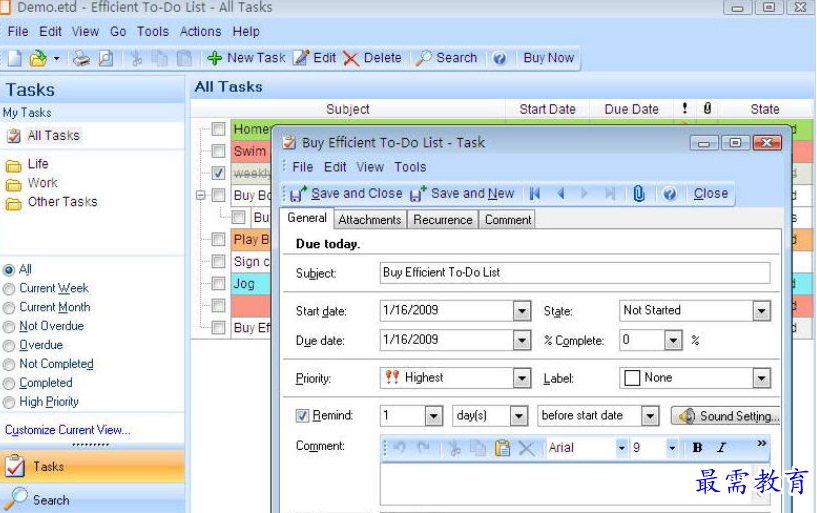Select Not Overdue filter
The image size is (817, 513).
click(8, 327)
